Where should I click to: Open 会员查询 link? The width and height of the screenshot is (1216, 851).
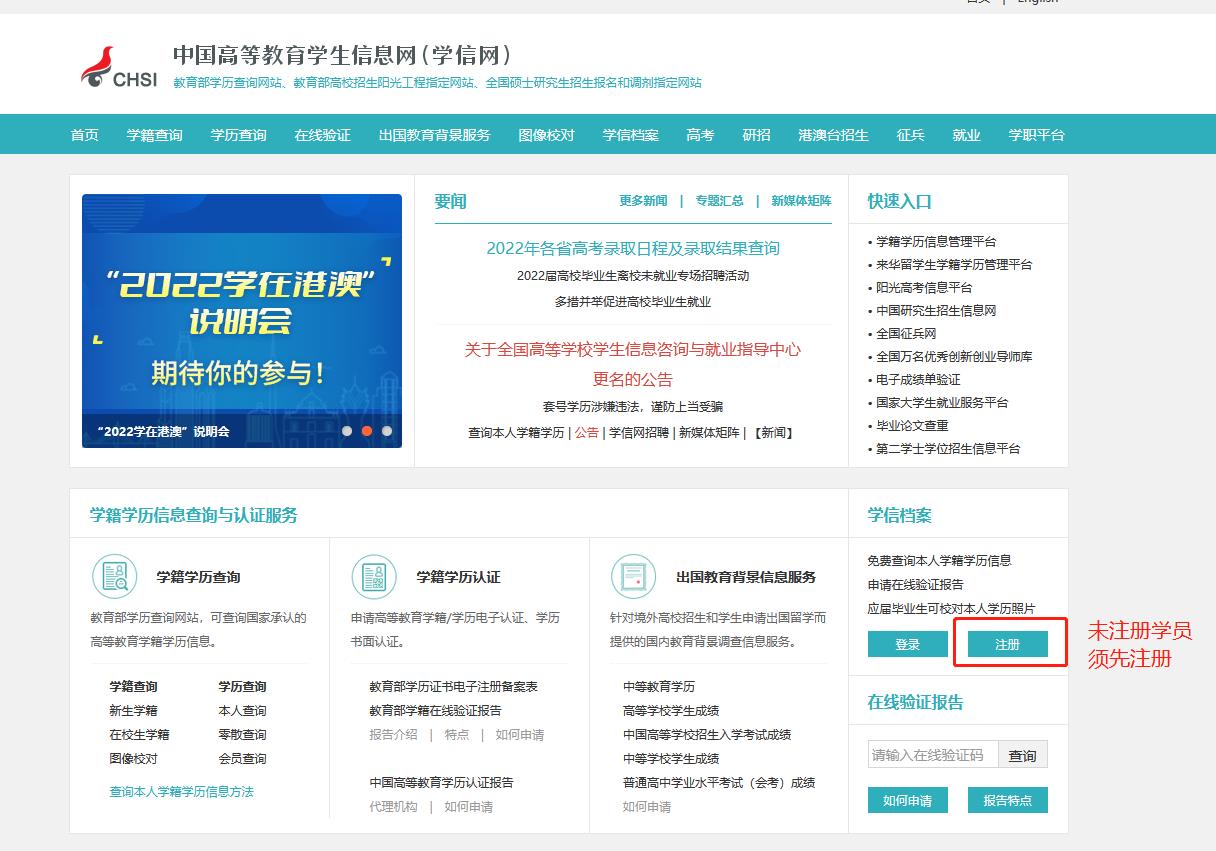(x=242, y=759)
